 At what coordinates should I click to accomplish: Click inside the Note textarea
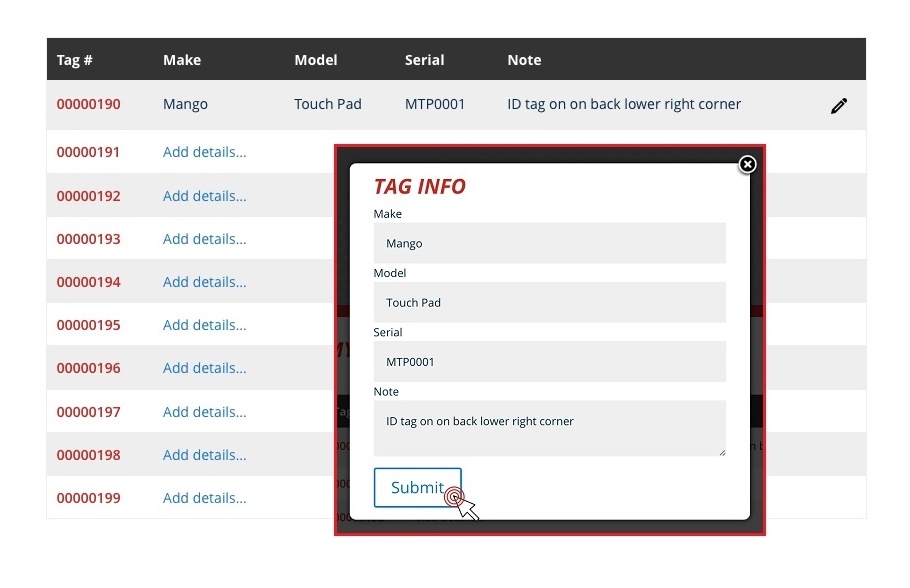click(x=549, y=428)
